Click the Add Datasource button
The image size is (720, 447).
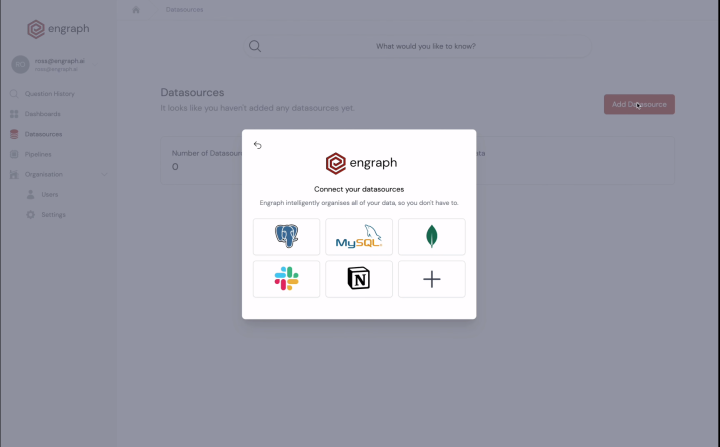click(639, 104)
